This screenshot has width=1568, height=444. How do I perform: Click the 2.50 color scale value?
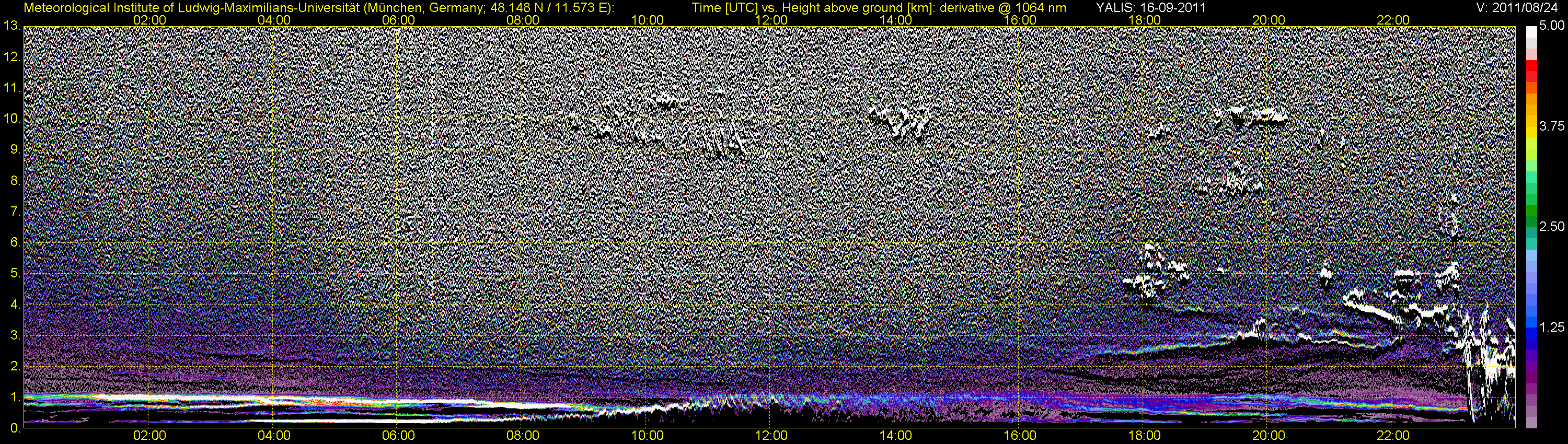pyautogui.click(x=1552, y=227)
